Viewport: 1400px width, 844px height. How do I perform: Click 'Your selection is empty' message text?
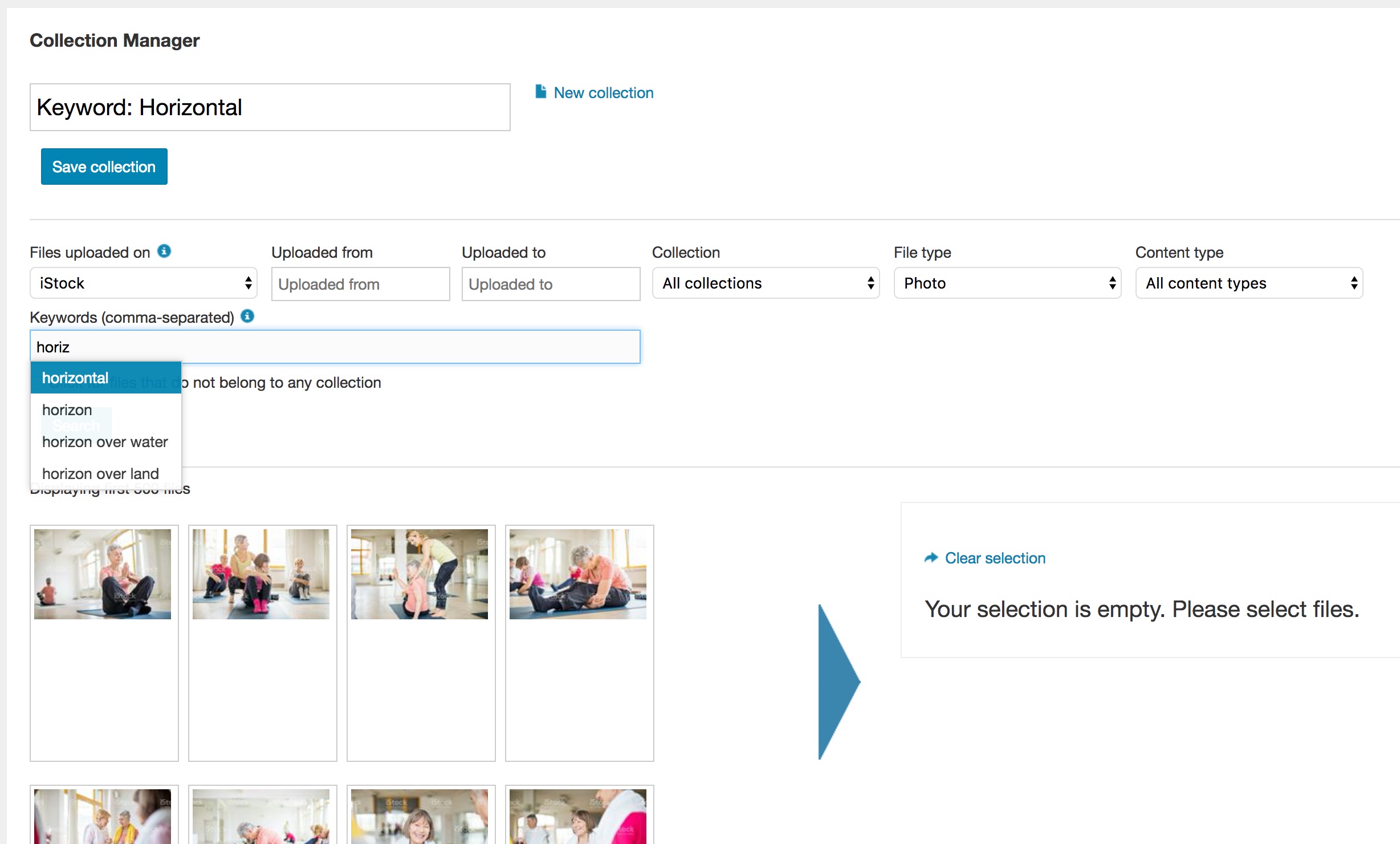click(1142, 609)
